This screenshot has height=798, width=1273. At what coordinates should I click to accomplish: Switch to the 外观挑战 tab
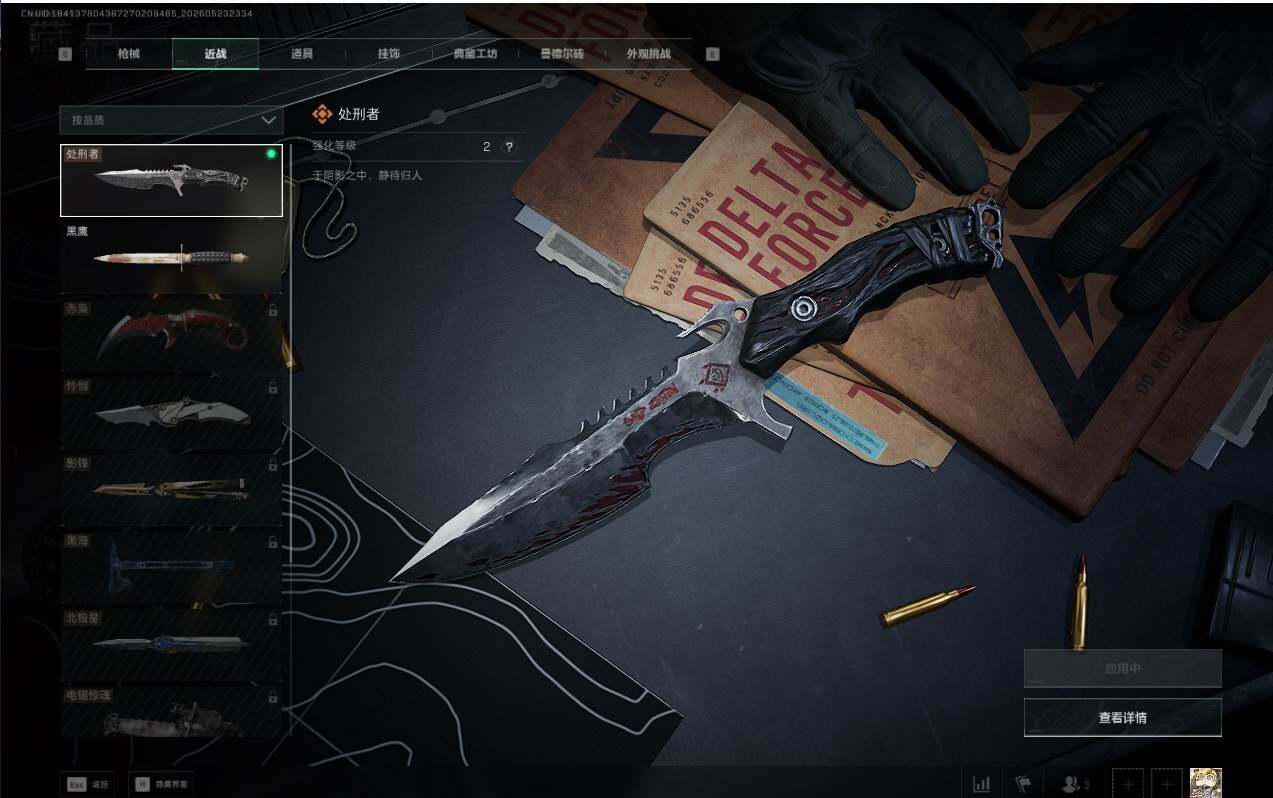coord(648,54)
